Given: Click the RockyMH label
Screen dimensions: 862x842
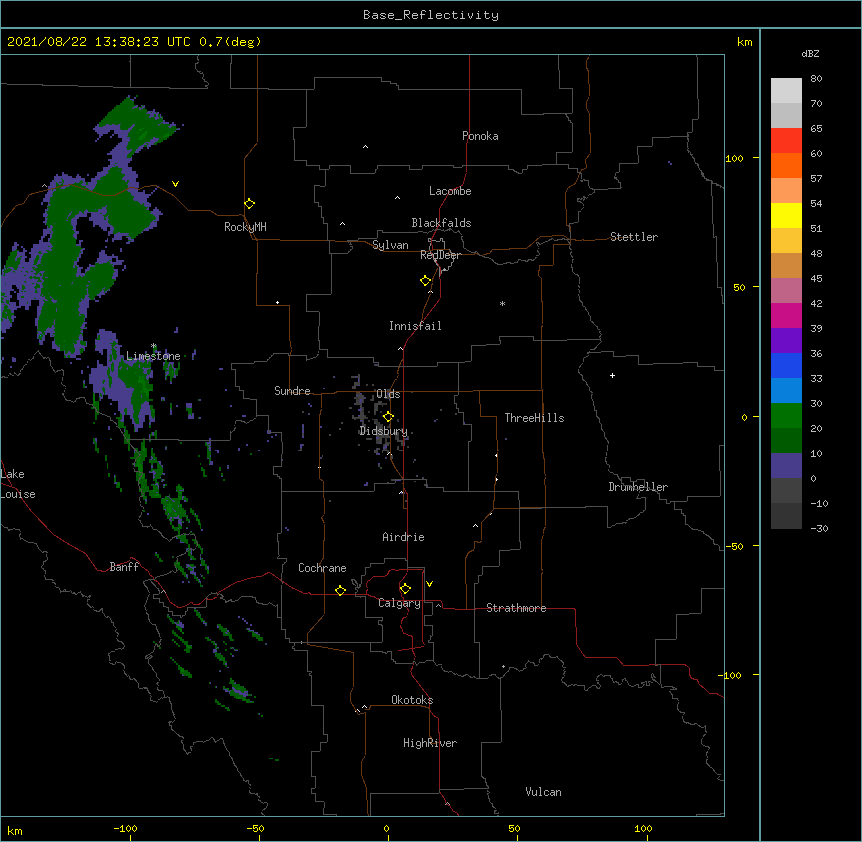Looking at the screenshot, I should [245, 227].
